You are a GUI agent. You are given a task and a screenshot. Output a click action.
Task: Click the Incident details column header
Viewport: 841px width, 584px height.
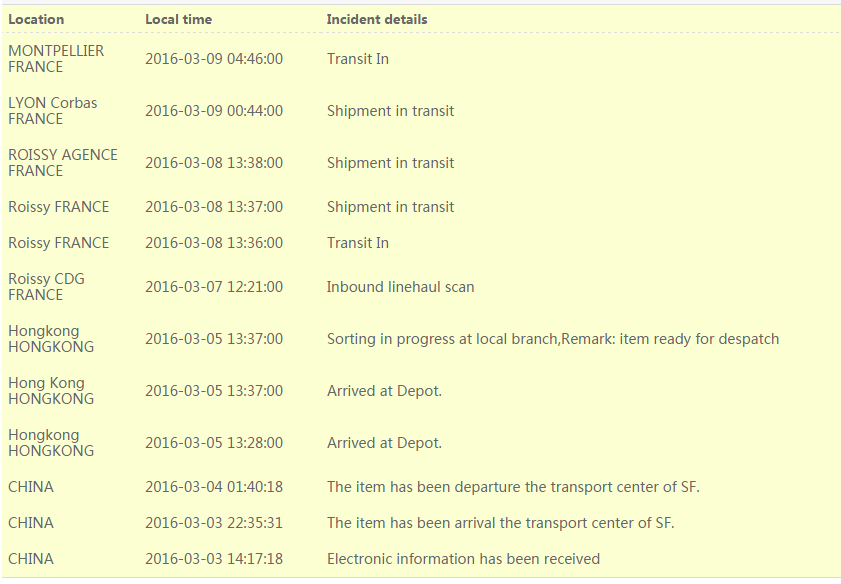(377, 19)
